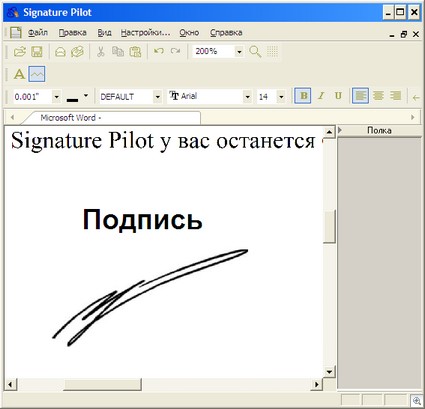Open the Справка menu
This screenshot has height=409, width=425.
tap(226, 33)
